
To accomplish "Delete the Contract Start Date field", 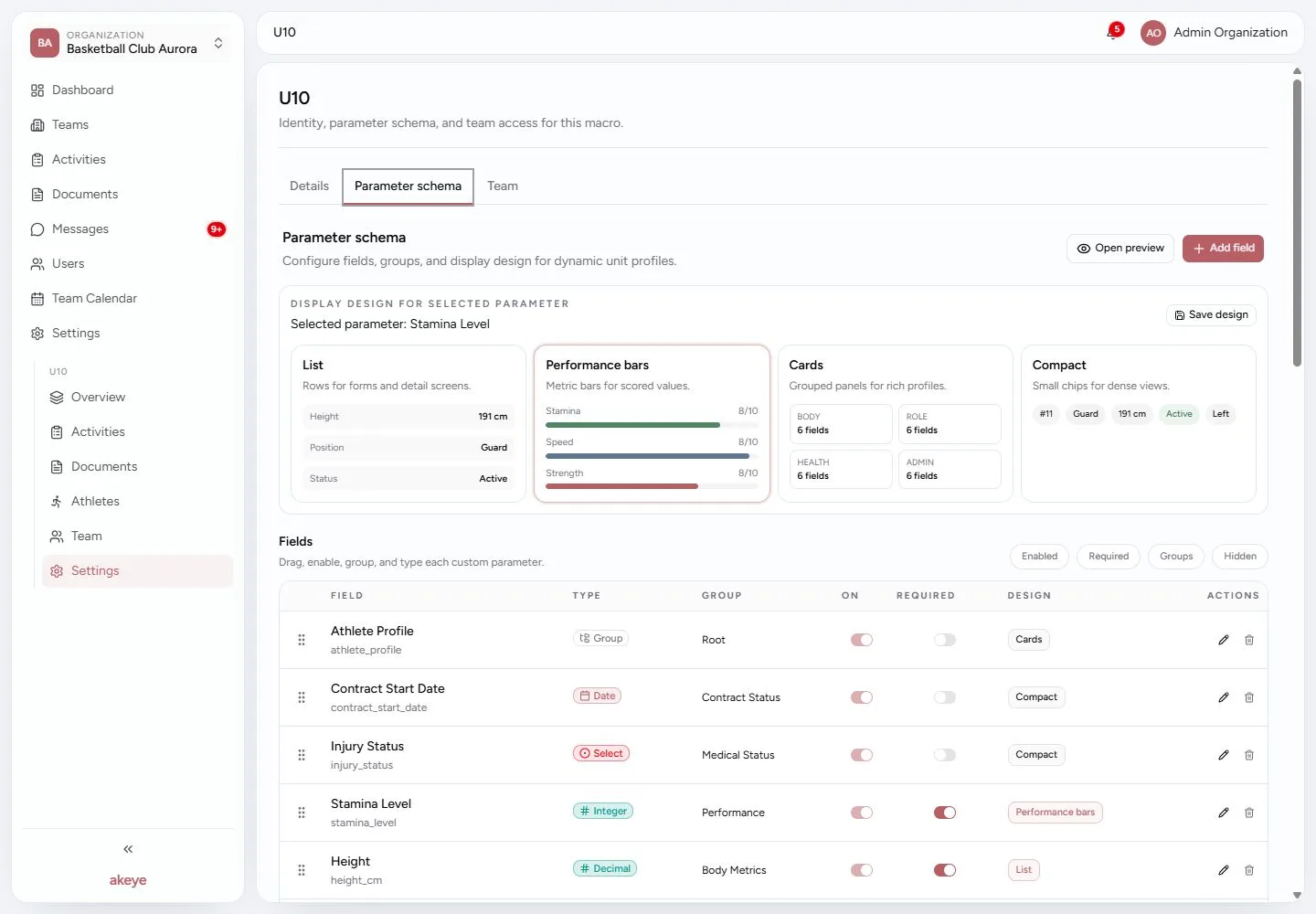I will click(1249, 697).
